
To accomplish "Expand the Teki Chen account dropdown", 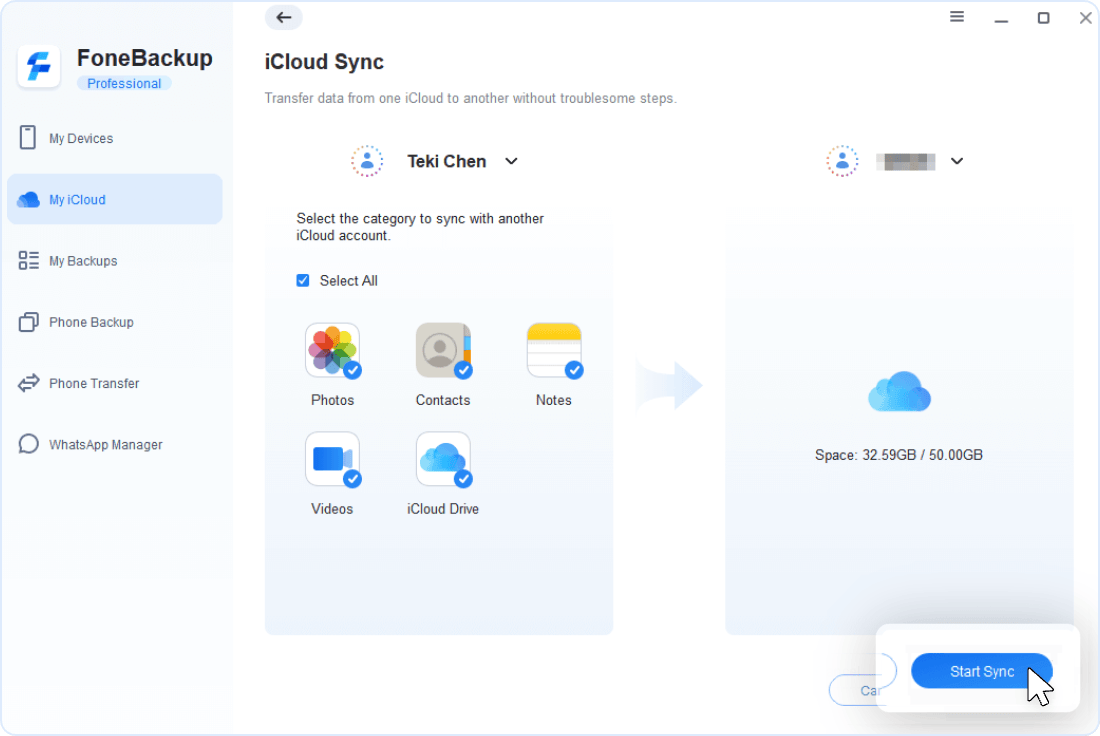I will tap(511, 161).
